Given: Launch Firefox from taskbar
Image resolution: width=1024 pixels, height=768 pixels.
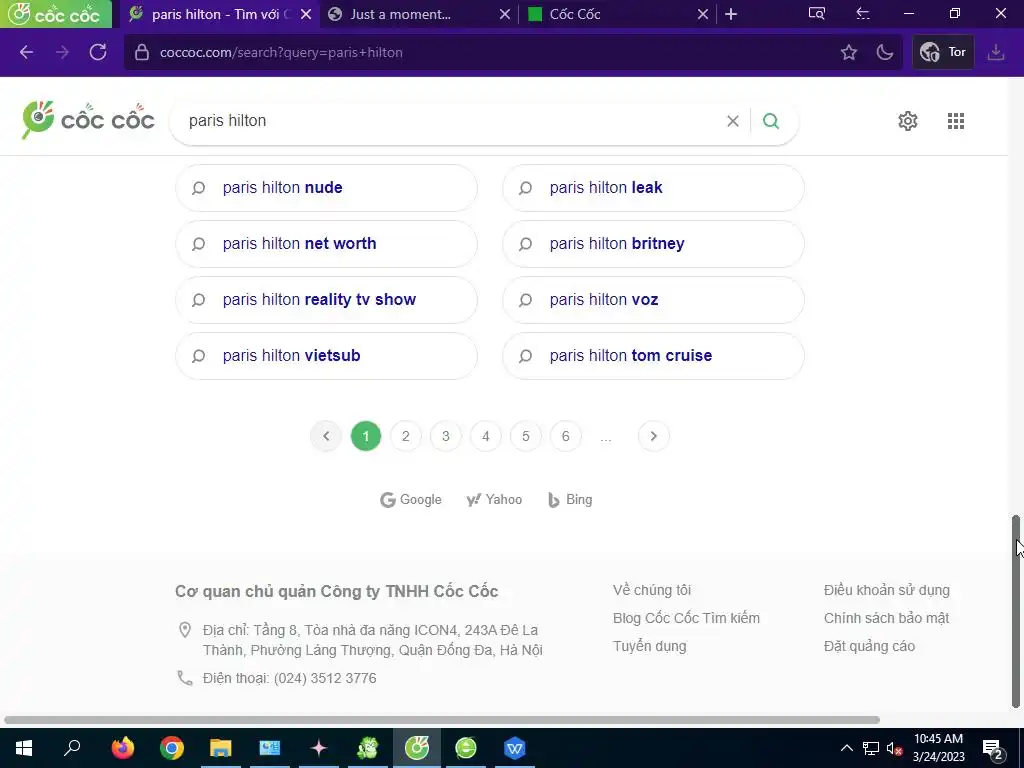Looking at the screenshot, I should (123, 748).
